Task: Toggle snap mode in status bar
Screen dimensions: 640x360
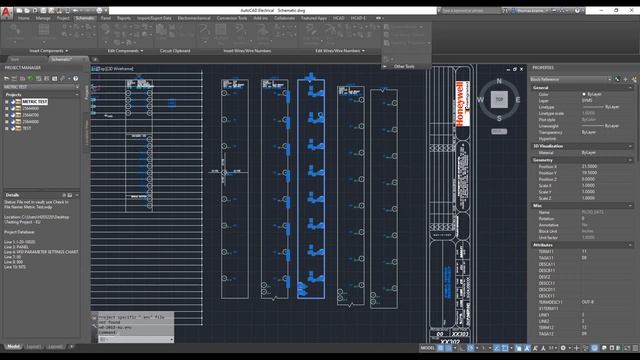Action: [x=449, y=348]
